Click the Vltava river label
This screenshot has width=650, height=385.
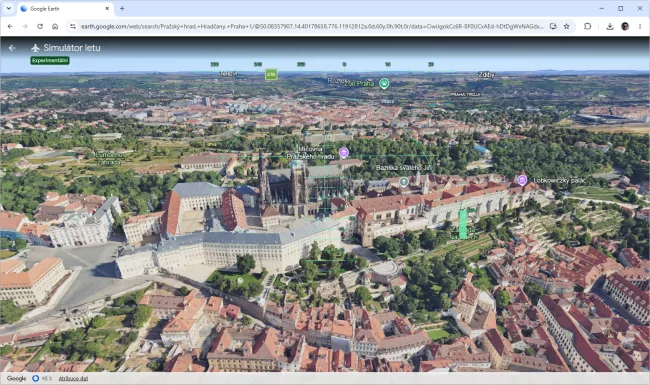click(388, 102)
